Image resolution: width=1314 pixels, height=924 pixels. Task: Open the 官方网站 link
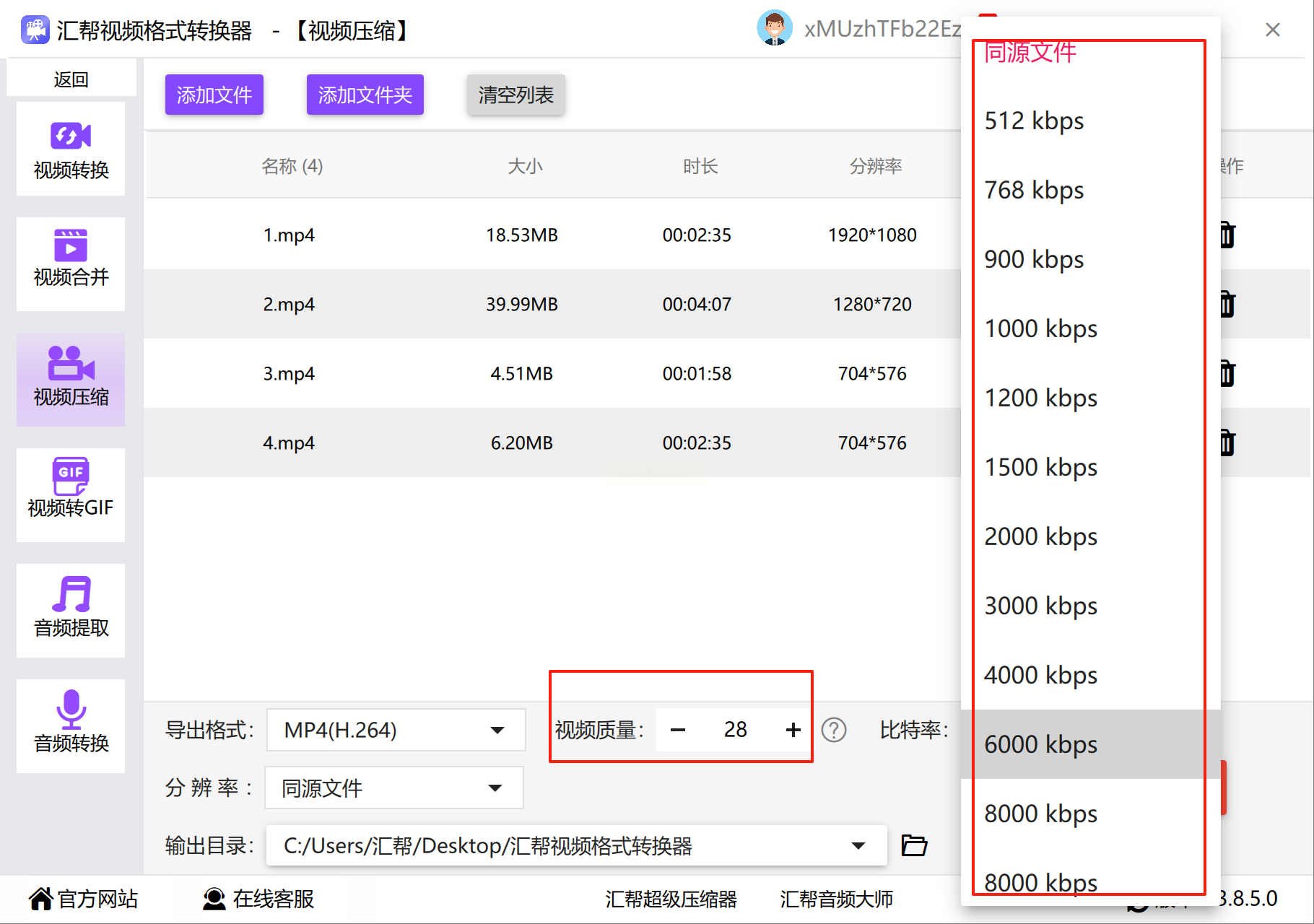pyautogui.click(x=83, y=899)
